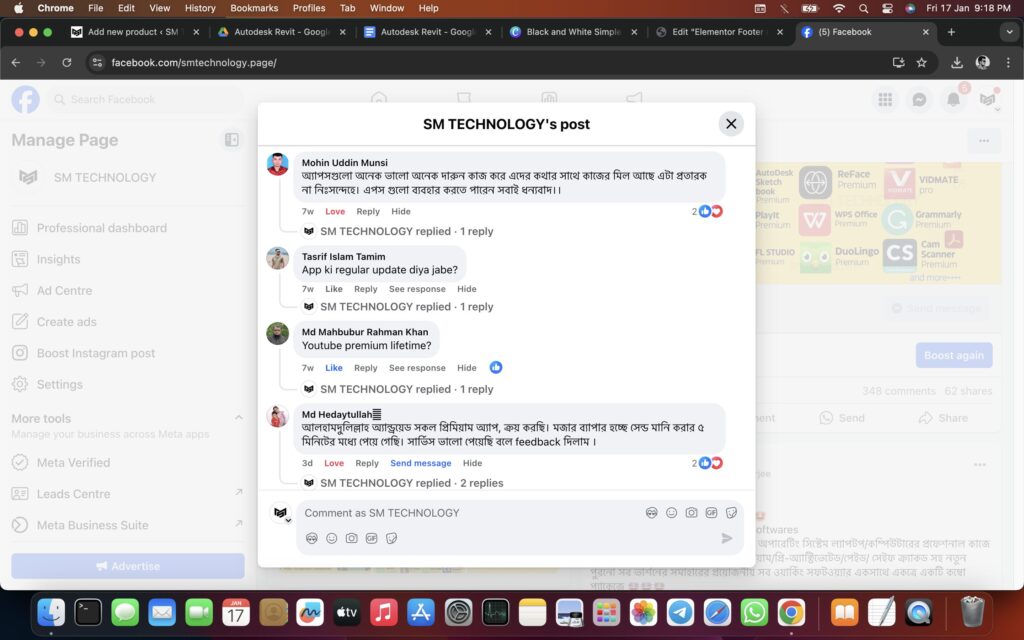
Task: View site information icon in address bar
Action: [x=97, y=62]
